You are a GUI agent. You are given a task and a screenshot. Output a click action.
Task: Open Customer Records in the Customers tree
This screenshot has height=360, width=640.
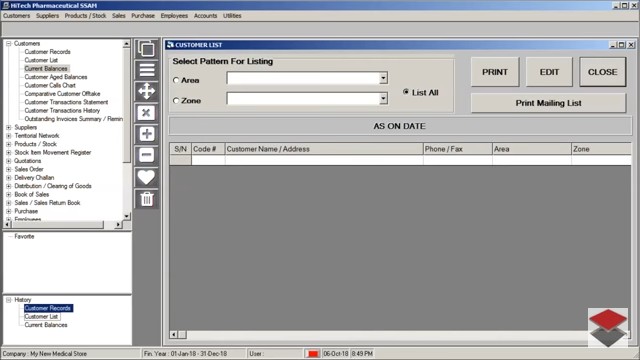coord(47,52)
